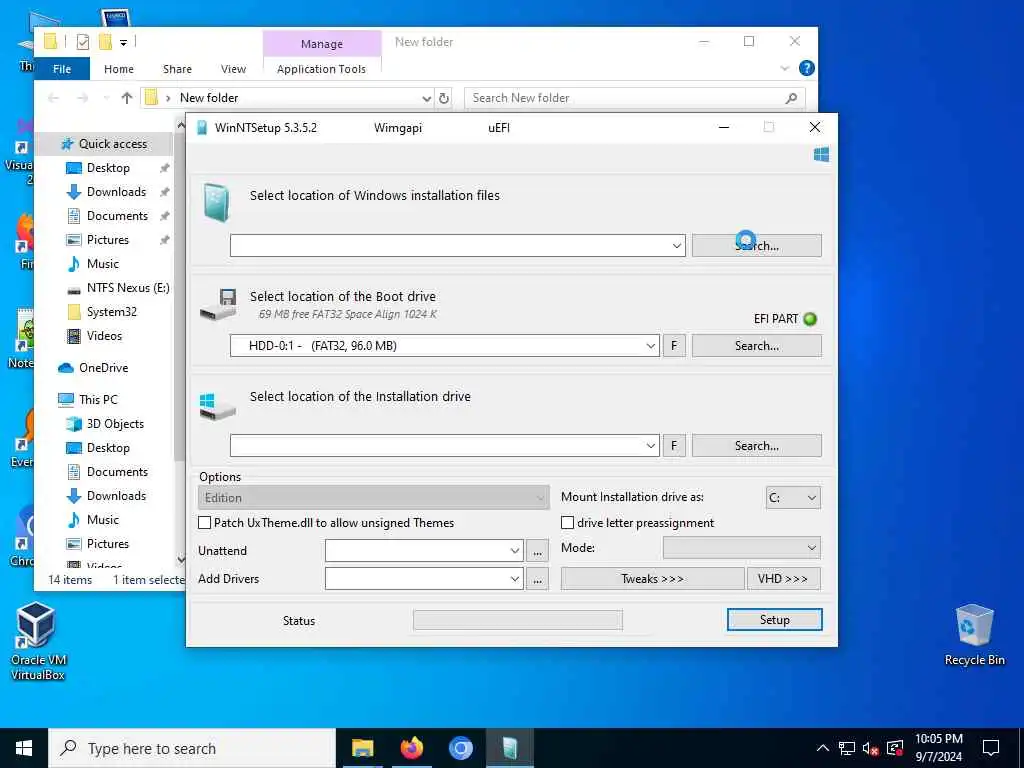
Task: Open the Mode dropdown
Action: pos(742,547)
